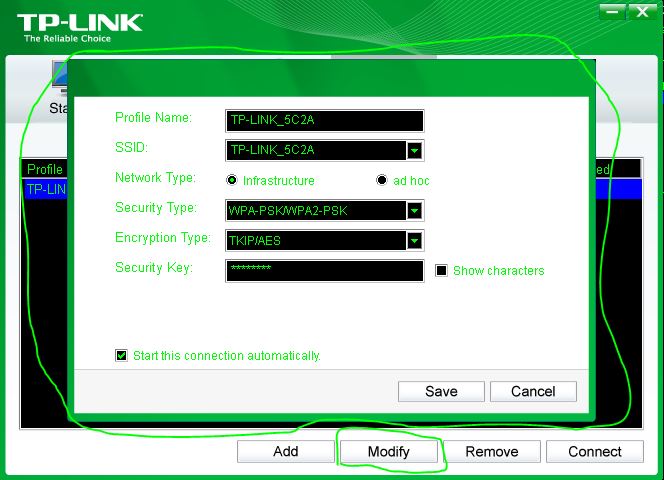Click into the Security Key field
The image size is (664, 480).
(x=325, y=271)
